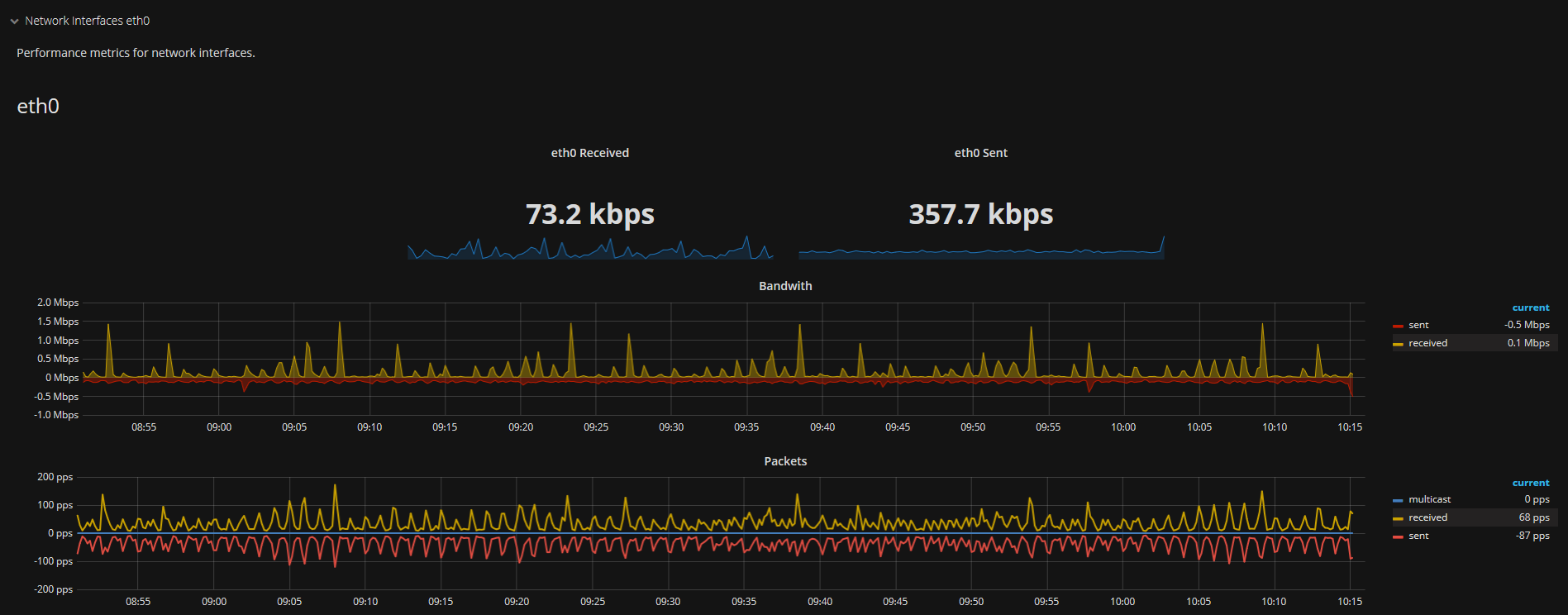Viewport: 1568px width, 615px height.
Task: Toggle the sent series label in Bandwith legend
Action: pos(1418,325)
